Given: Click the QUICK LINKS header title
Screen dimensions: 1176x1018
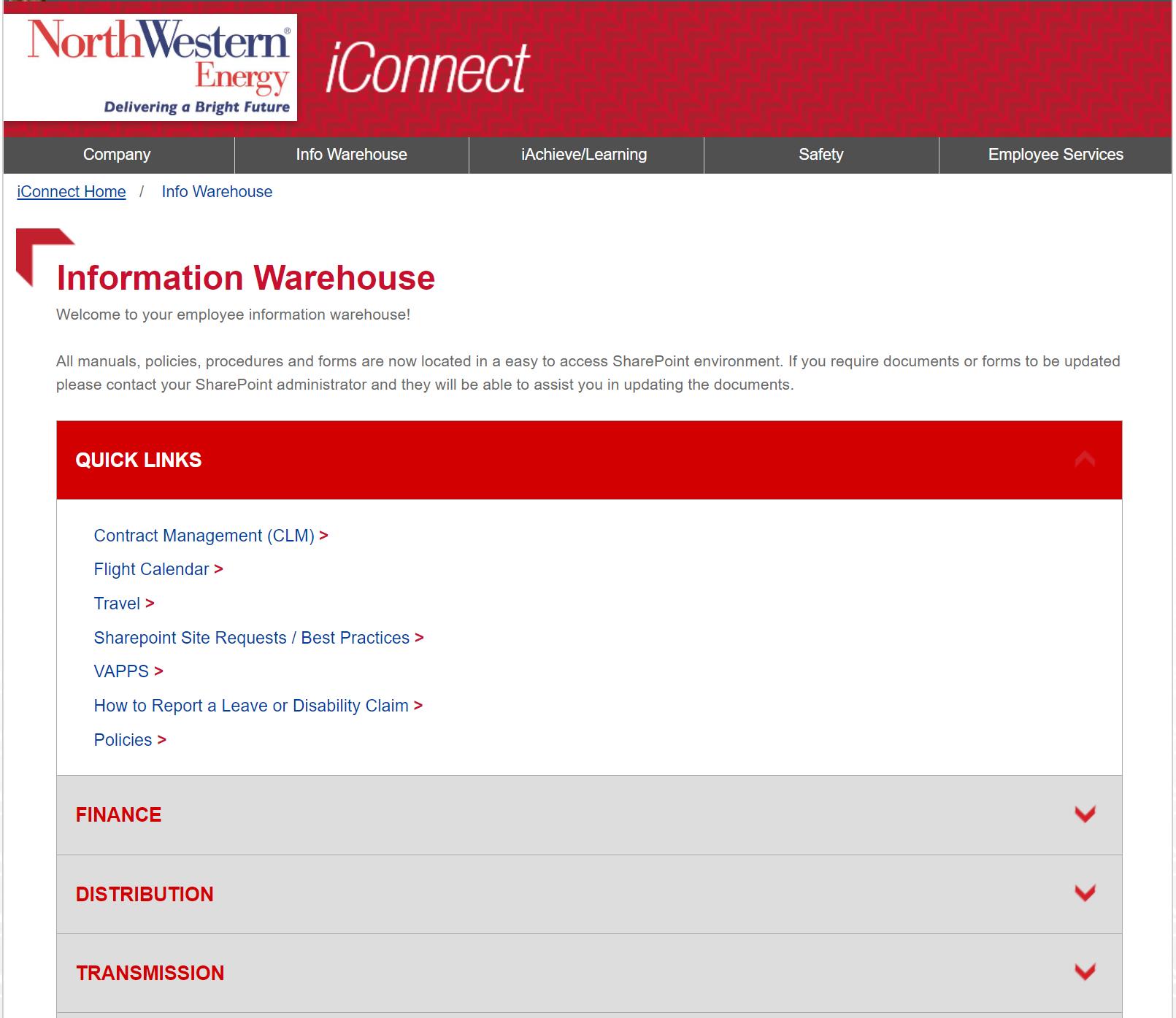Looking at the screenshot, I should click(138, 460).
